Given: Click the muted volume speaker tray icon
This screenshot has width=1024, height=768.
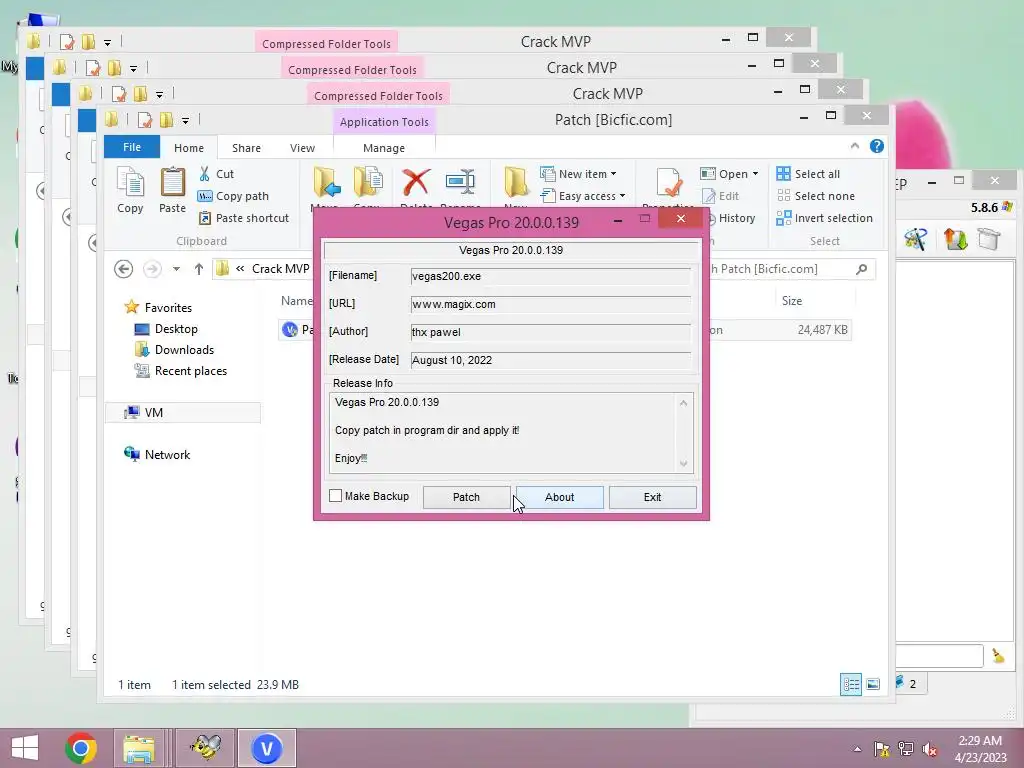Looking at the screenshot, I should tap(931, 749).
